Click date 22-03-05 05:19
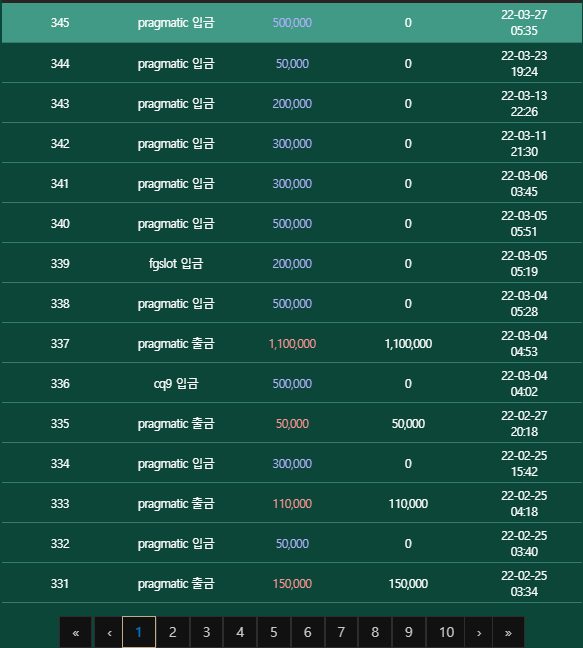Image resolution: width=583 pixels, height=648 pixels. 524,264
